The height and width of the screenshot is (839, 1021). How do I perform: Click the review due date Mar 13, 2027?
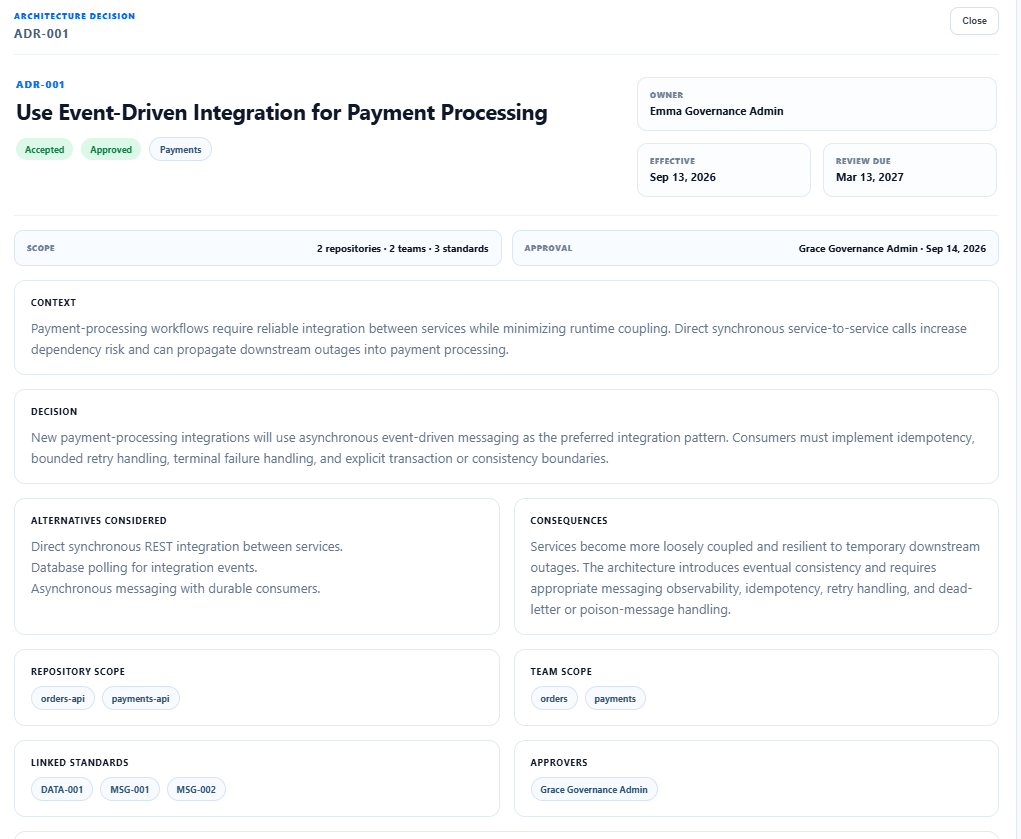(x=869, y=177)
